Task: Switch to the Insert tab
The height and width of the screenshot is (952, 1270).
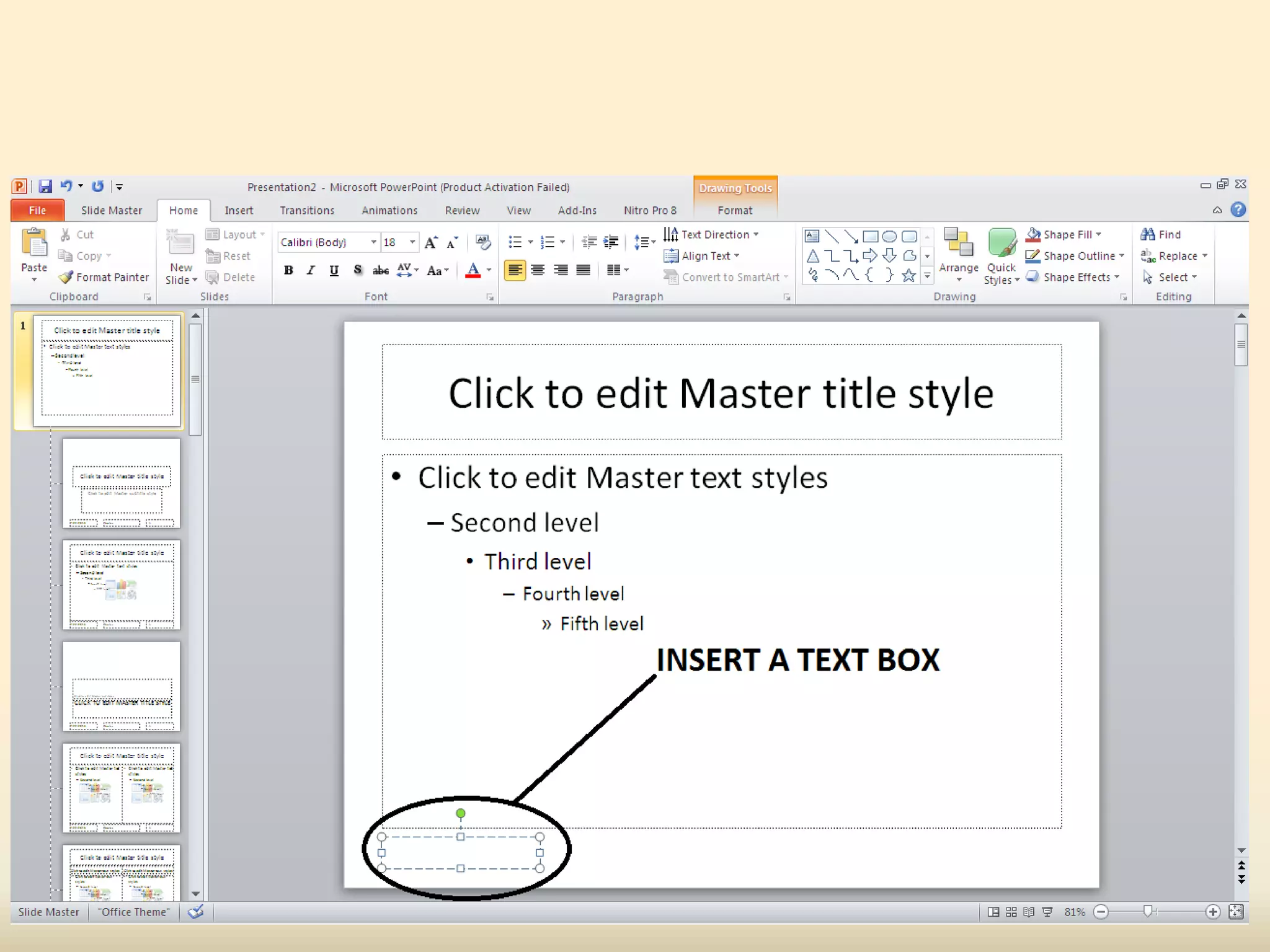Action: tap(239, 210)
